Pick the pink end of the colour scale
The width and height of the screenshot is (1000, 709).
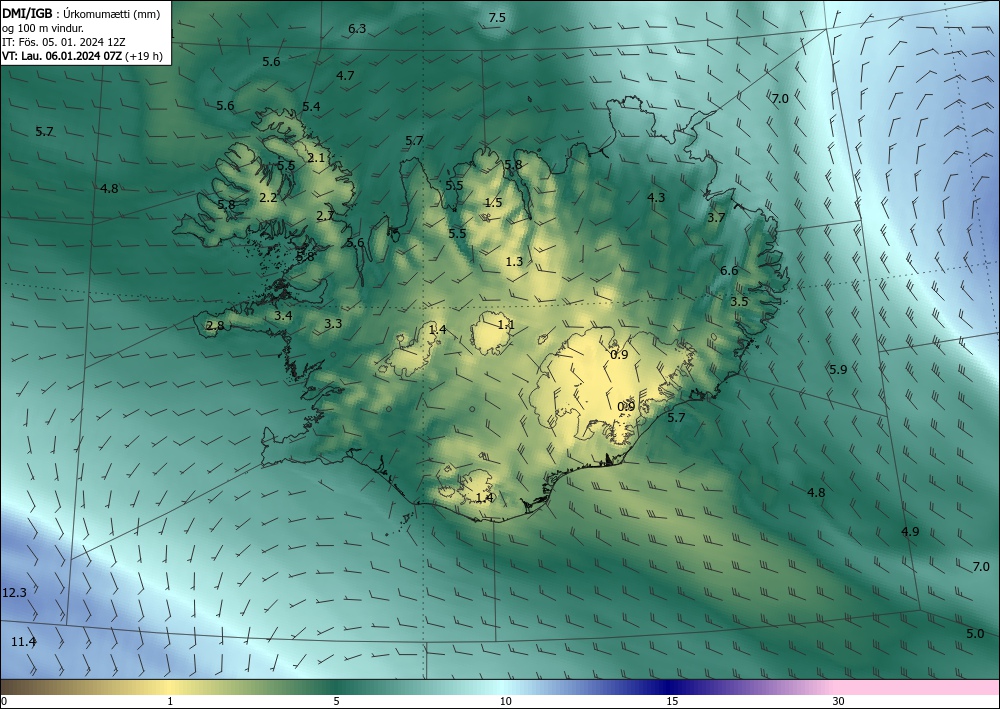click(x=918, y=687)
